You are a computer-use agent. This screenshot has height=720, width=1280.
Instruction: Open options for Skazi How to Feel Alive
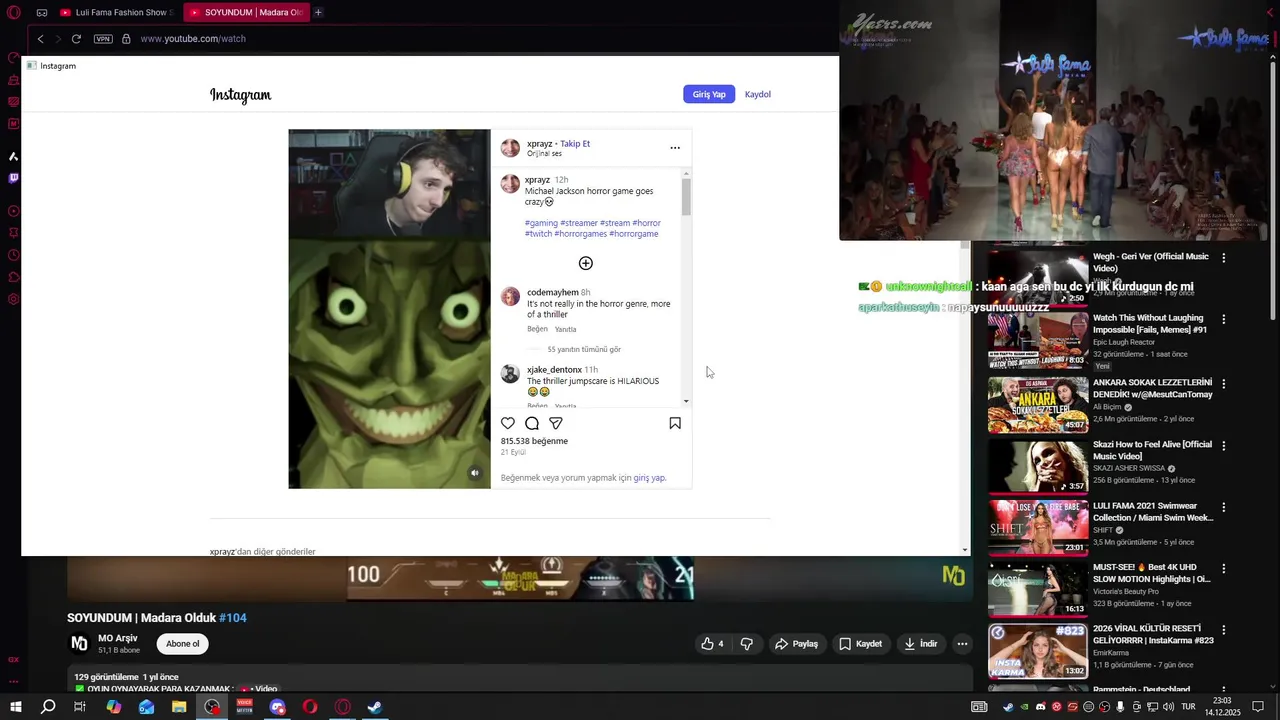click(x=1223, y=446)
